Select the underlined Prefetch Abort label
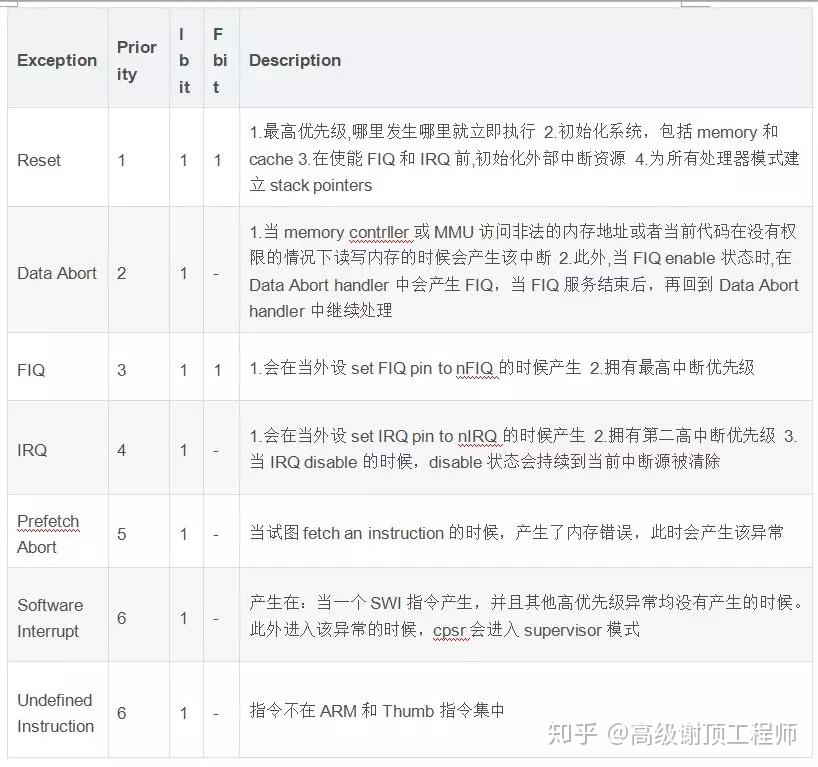 (x=48, y=531)
